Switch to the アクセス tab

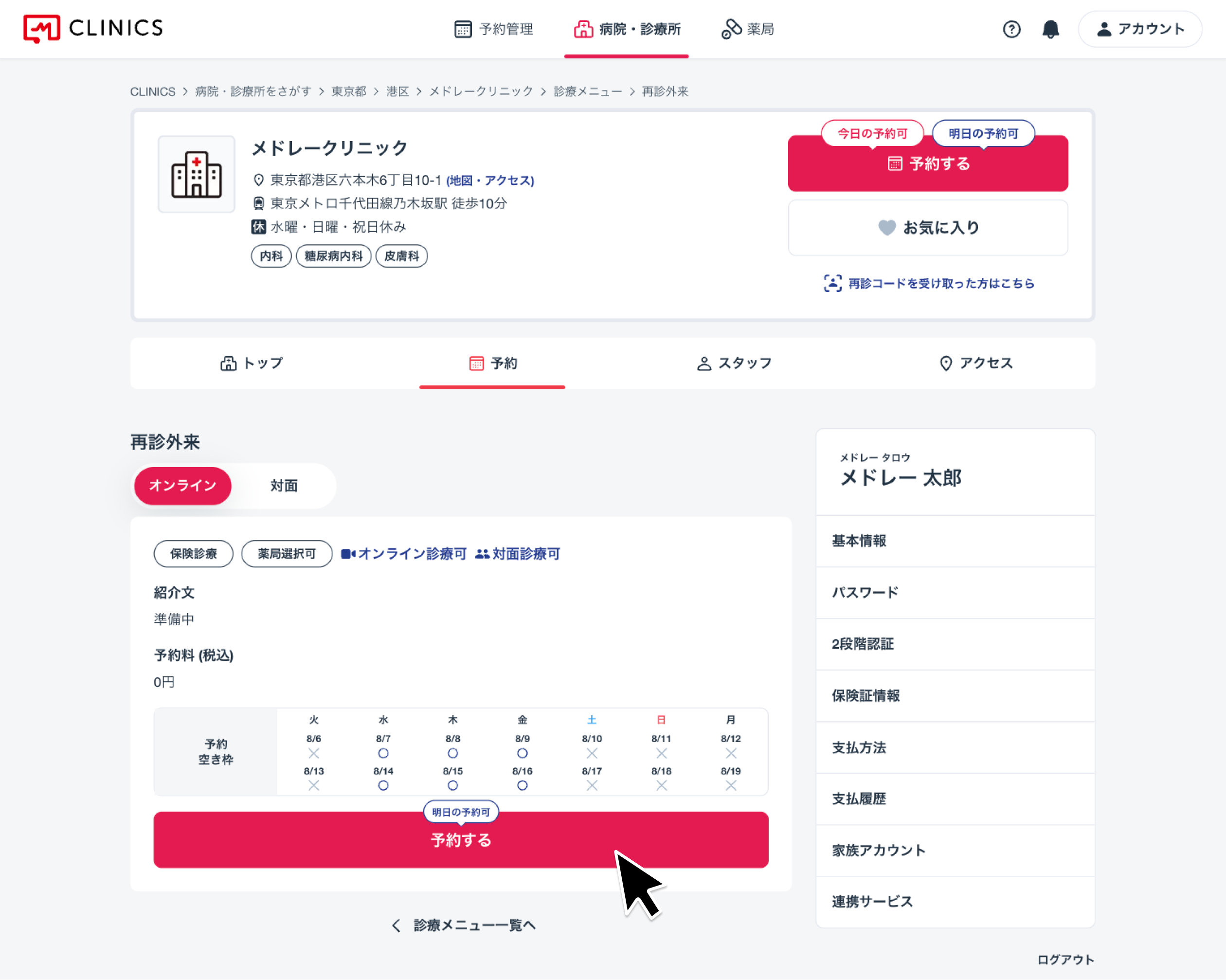(x=976, y=363)
